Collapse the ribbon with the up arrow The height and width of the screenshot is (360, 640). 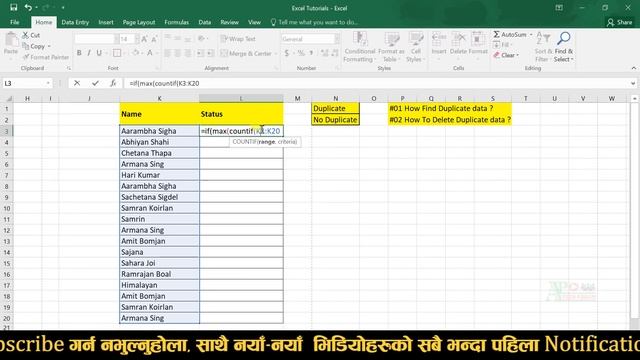click(633, 68)
